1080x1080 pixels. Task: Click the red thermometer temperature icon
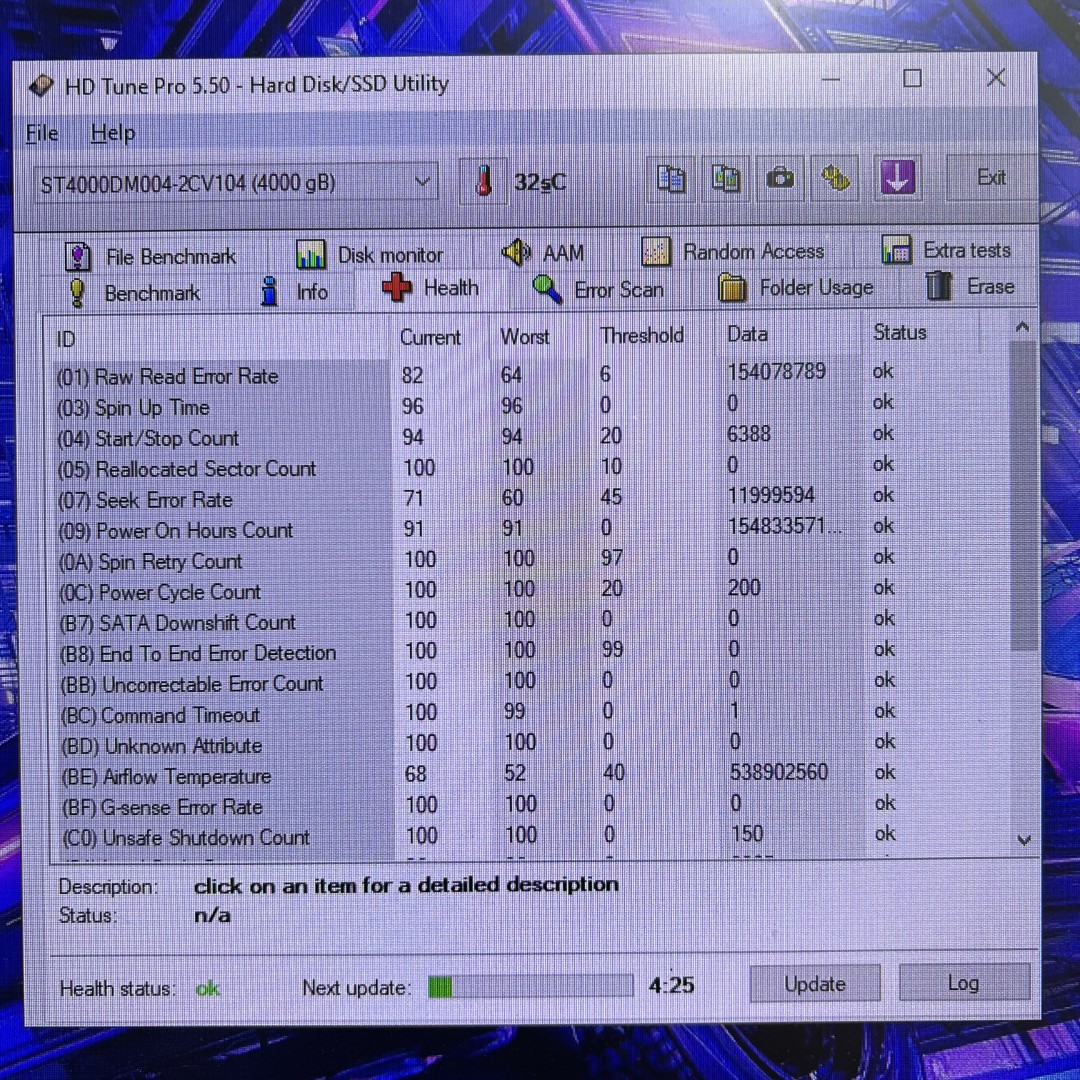[485, 182]
